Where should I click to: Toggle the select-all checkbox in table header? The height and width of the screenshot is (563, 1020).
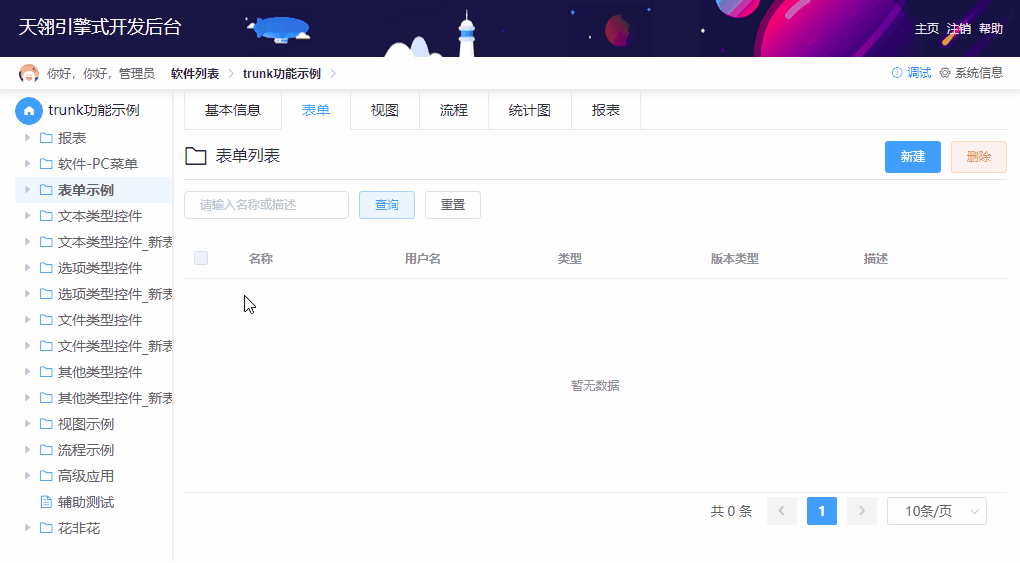(x=201, y=258)
